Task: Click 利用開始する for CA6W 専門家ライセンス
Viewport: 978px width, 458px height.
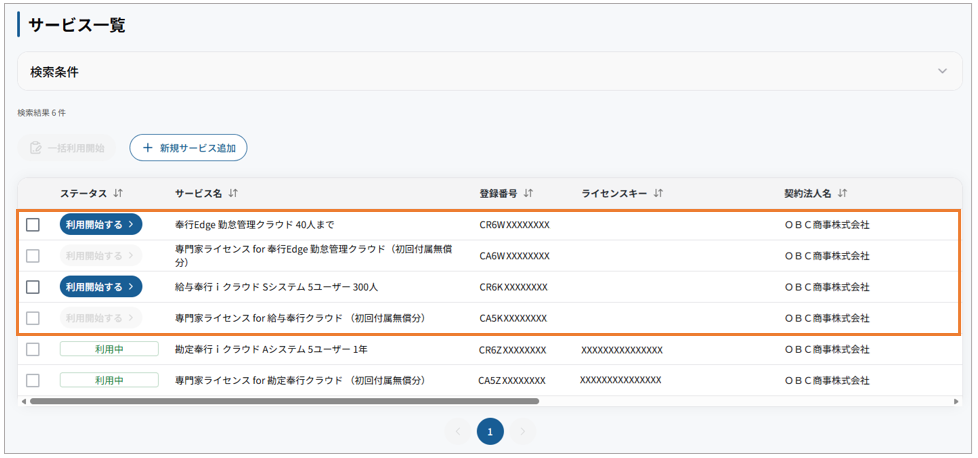Action: (101, 256)
